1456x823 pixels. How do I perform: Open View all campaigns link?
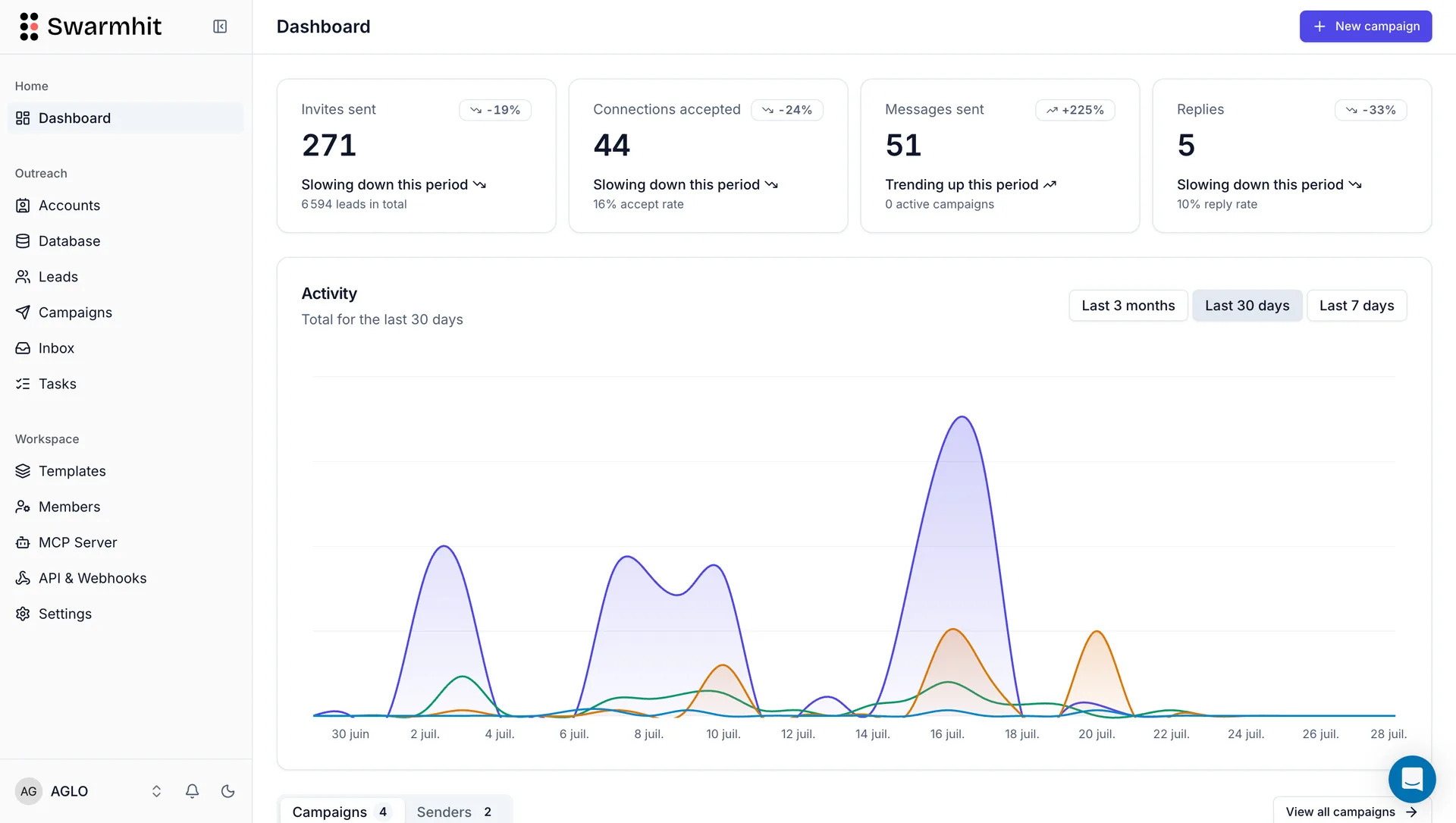(x=1351, y=812)
